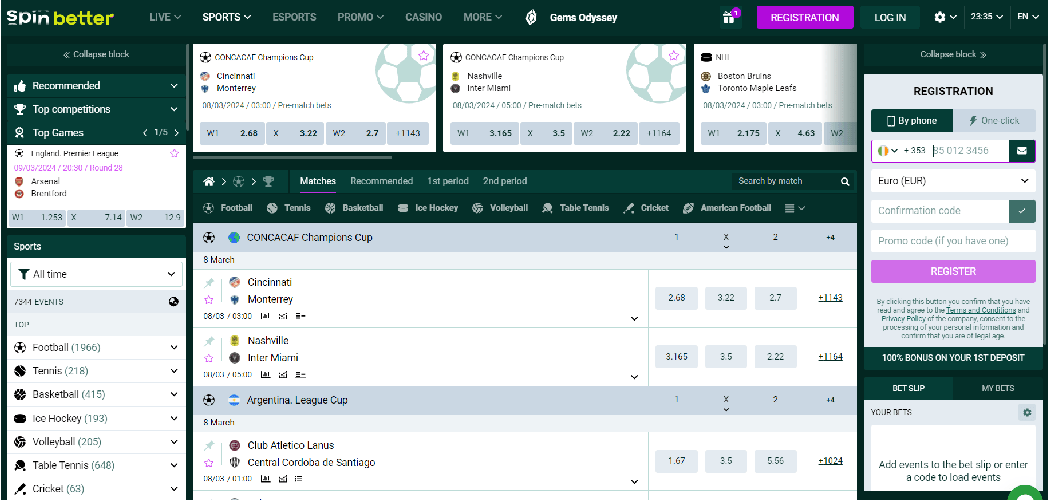Switch to the 1st period tab
This screenshot has width=1050, height=500.
click(447, 181)
